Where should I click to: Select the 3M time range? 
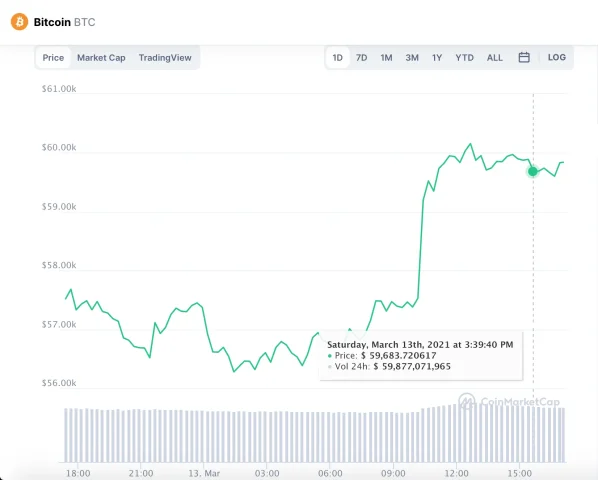click(412, 58)
